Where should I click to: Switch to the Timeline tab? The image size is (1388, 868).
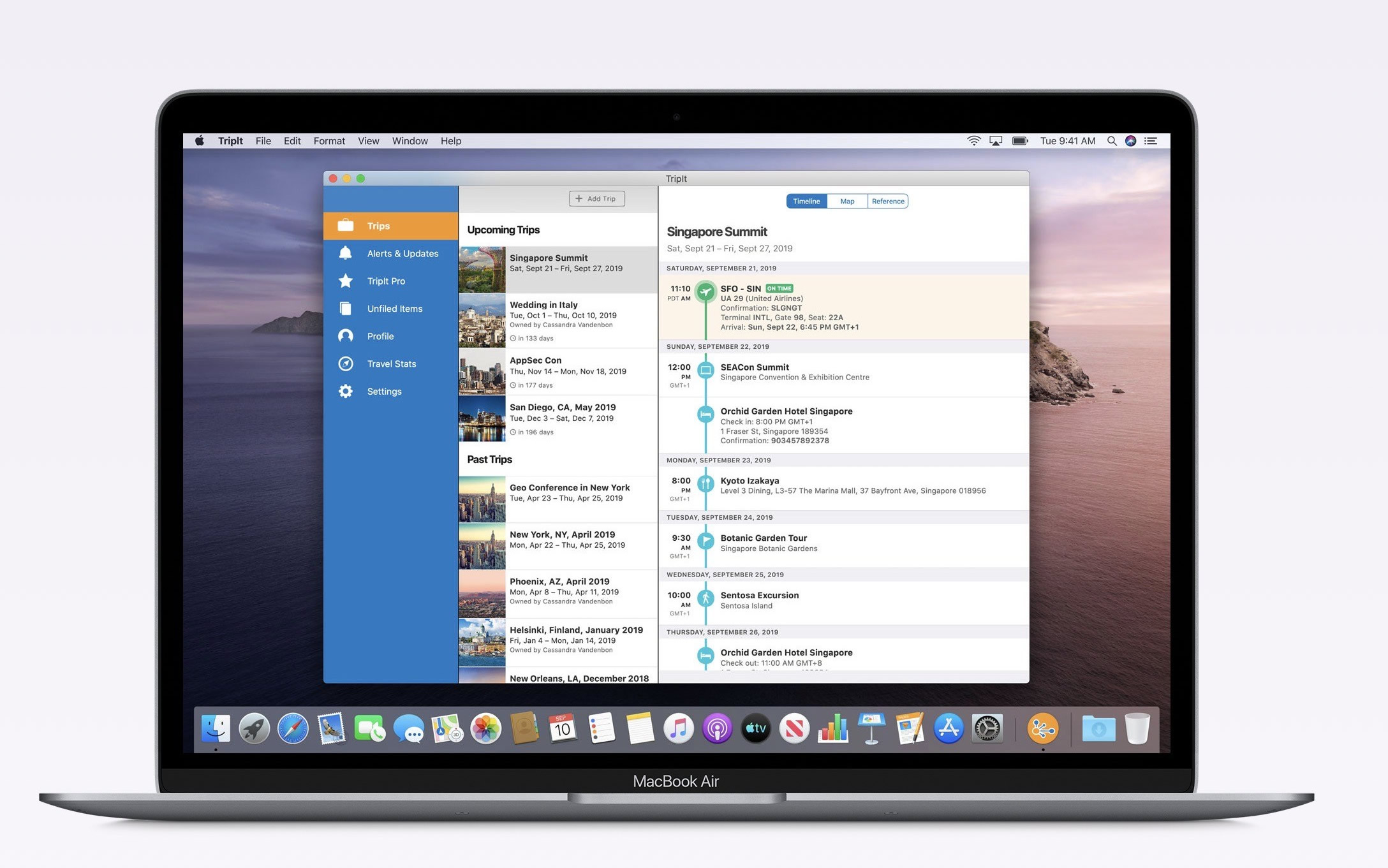coord(807,201)
